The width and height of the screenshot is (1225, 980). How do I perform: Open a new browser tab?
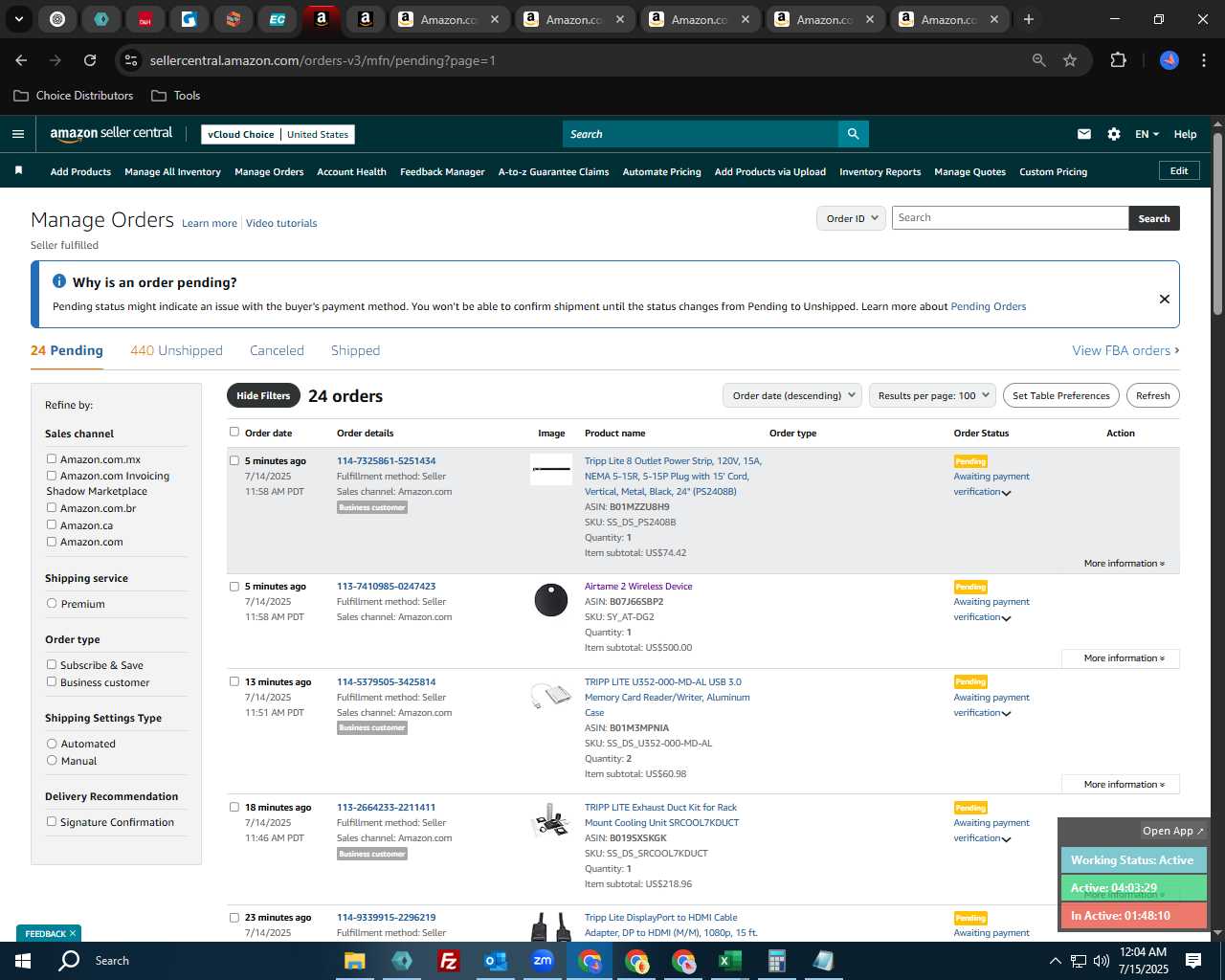pos(1029,19)
